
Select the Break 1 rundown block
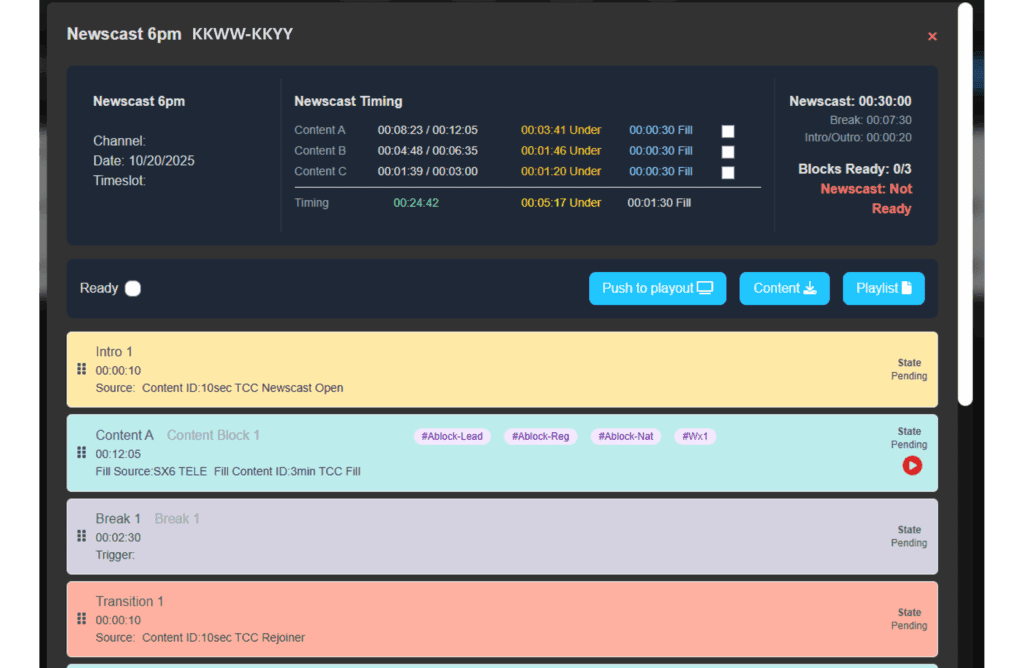[x=500, y=536]
